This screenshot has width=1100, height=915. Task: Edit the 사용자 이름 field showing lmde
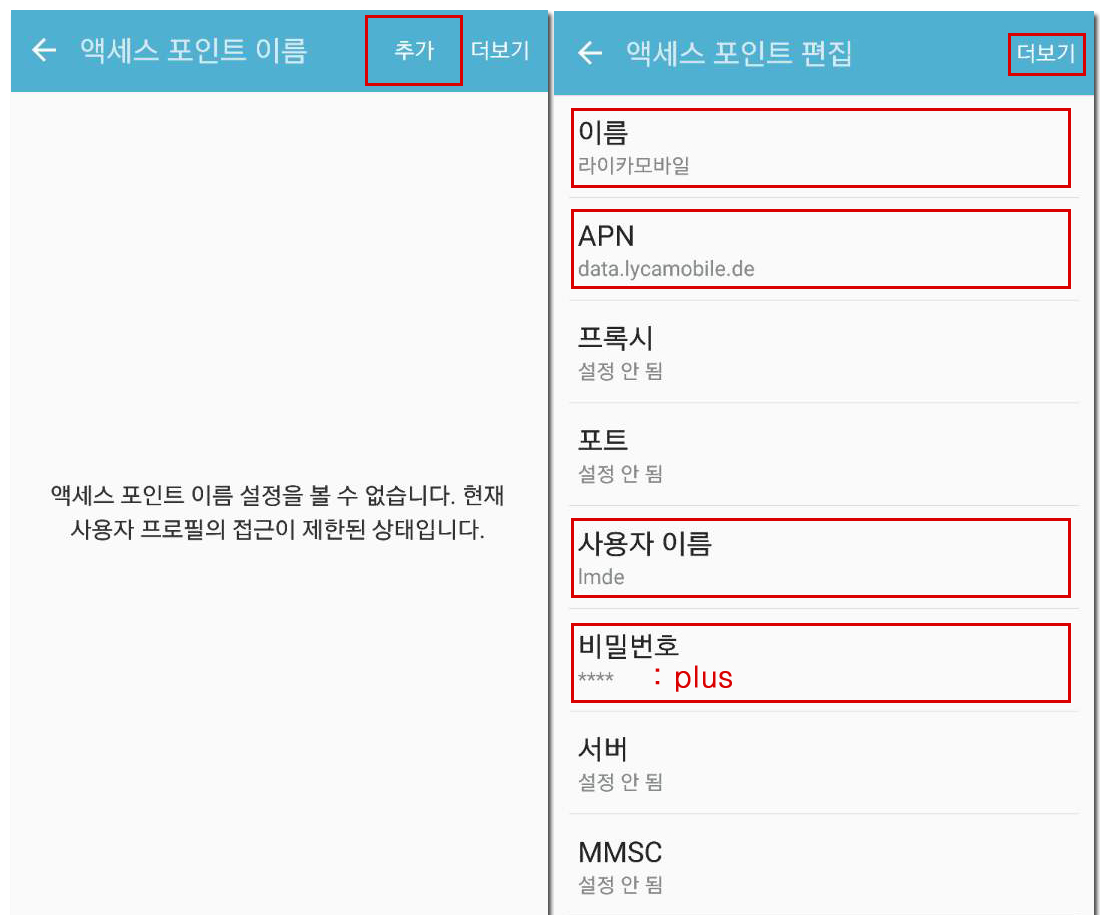(x=821, y=558)
